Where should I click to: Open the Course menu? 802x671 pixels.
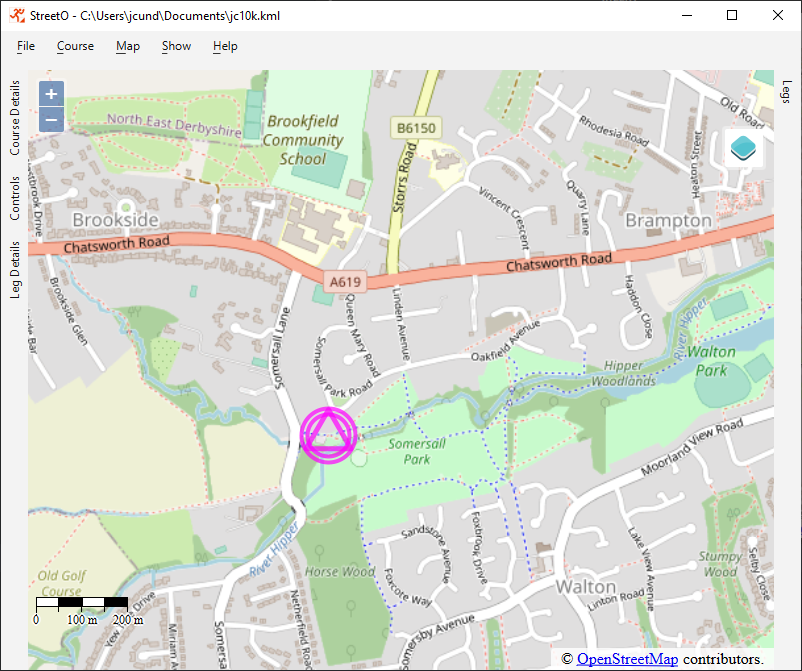pos(75,46)
